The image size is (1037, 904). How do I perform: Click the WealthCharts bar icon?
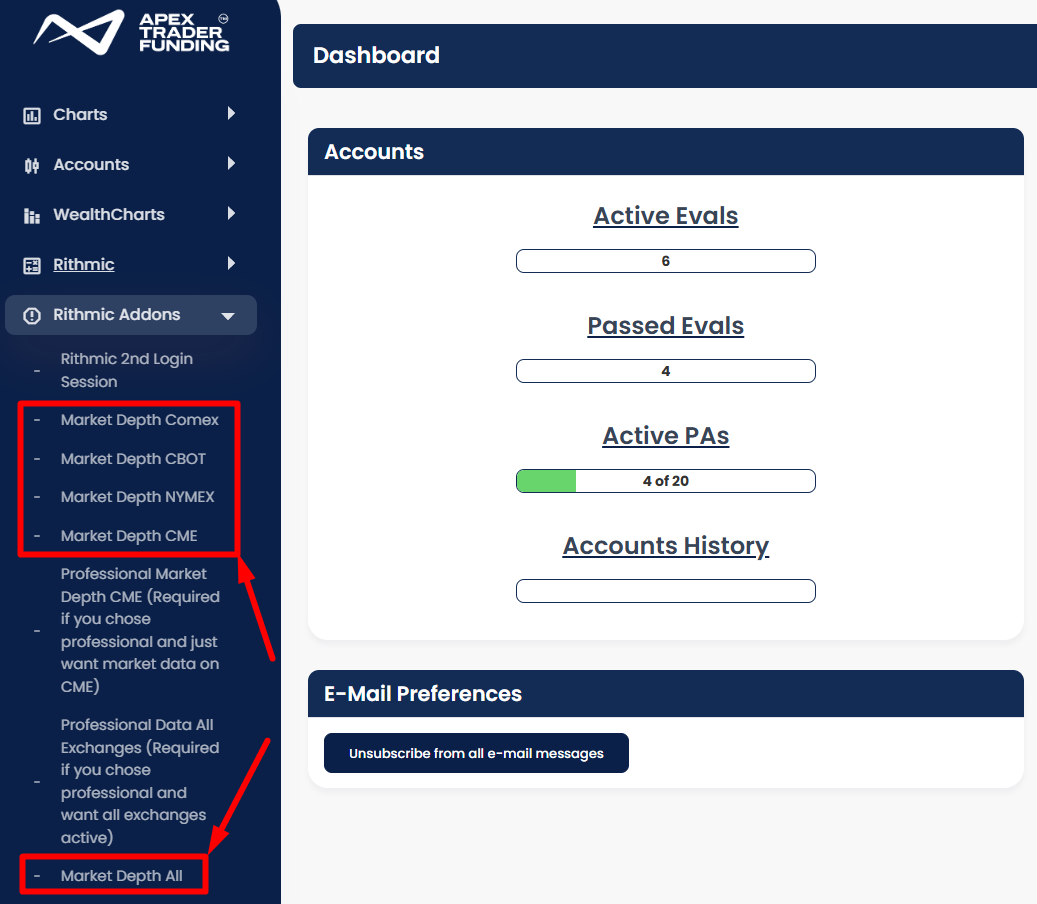(x=32, y=215)
